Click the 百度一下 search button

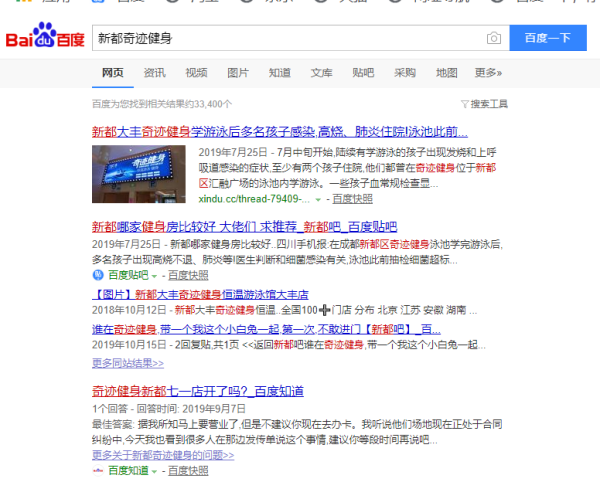point(548,38)
